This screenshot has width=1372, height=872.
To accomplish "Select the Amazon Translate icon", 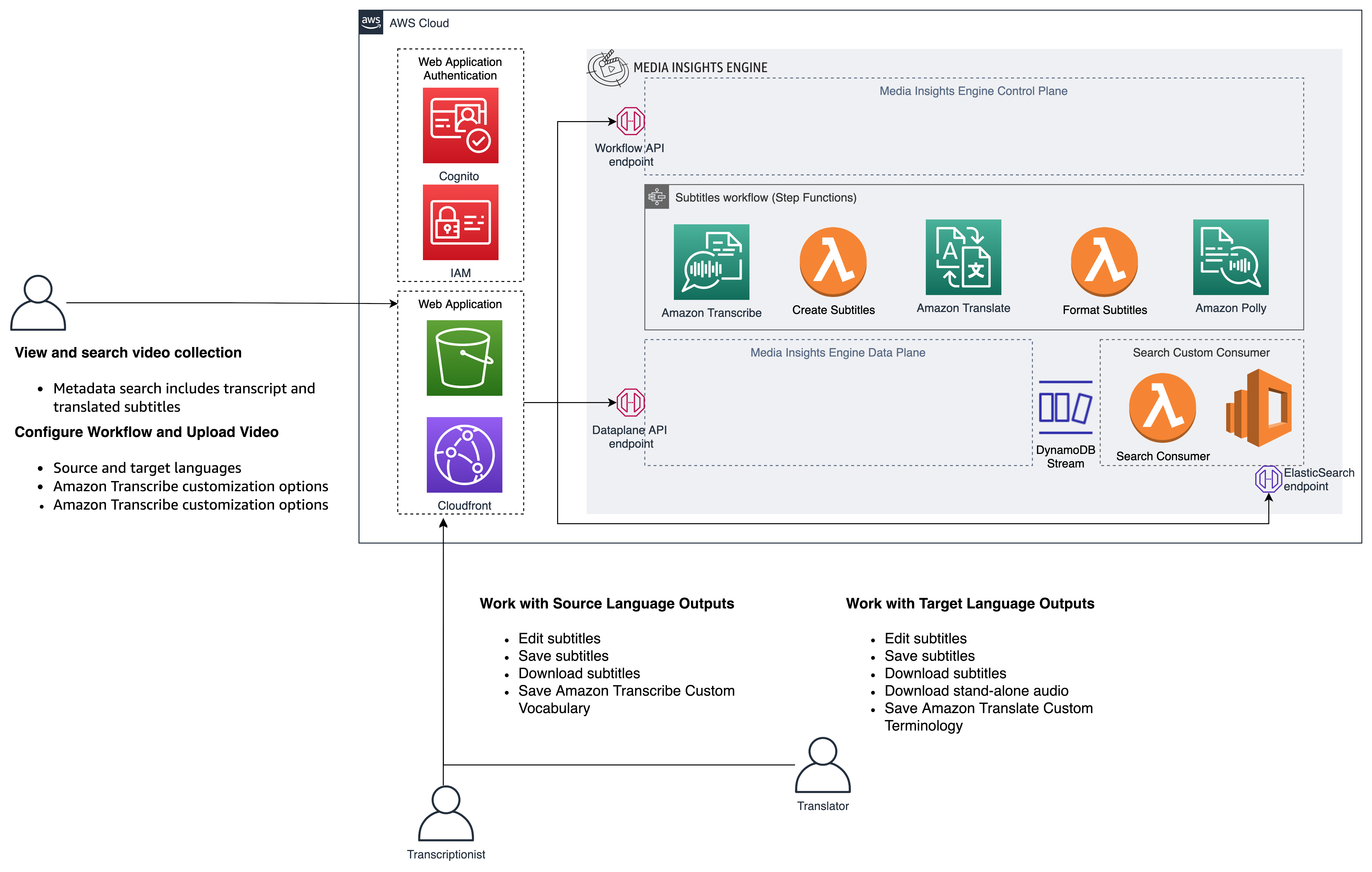I will coord(964,257).
